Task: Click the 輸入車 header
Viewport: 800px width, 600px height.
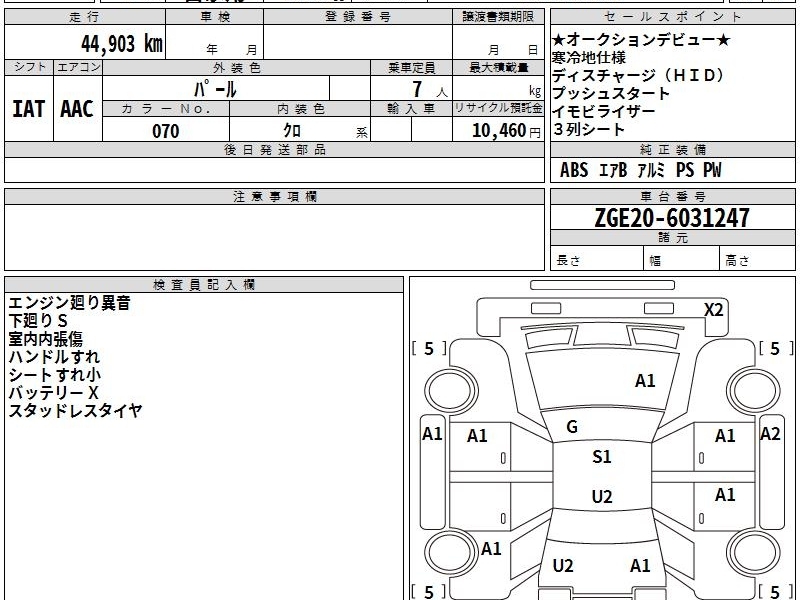Action: (411, 109)
